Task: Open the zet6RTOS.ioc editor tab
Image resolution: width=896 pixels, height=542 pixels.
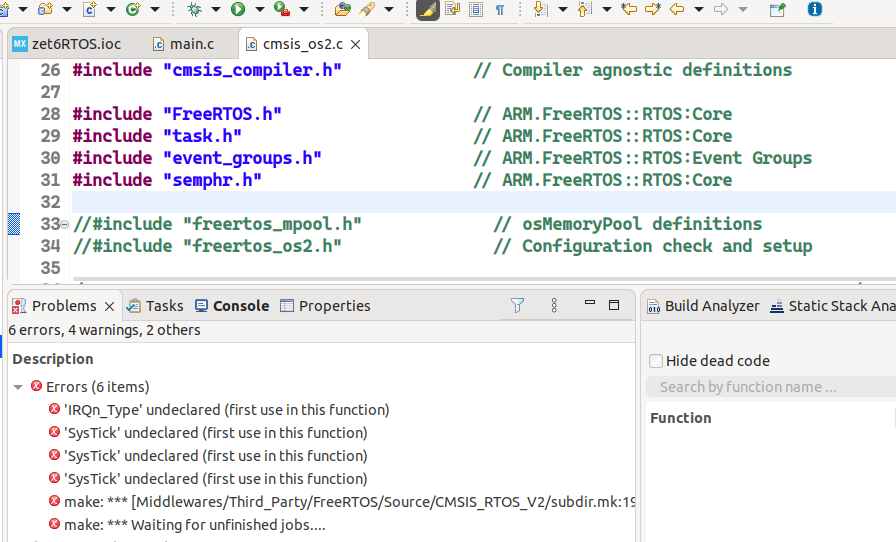Action: click(x=74, y=45)
